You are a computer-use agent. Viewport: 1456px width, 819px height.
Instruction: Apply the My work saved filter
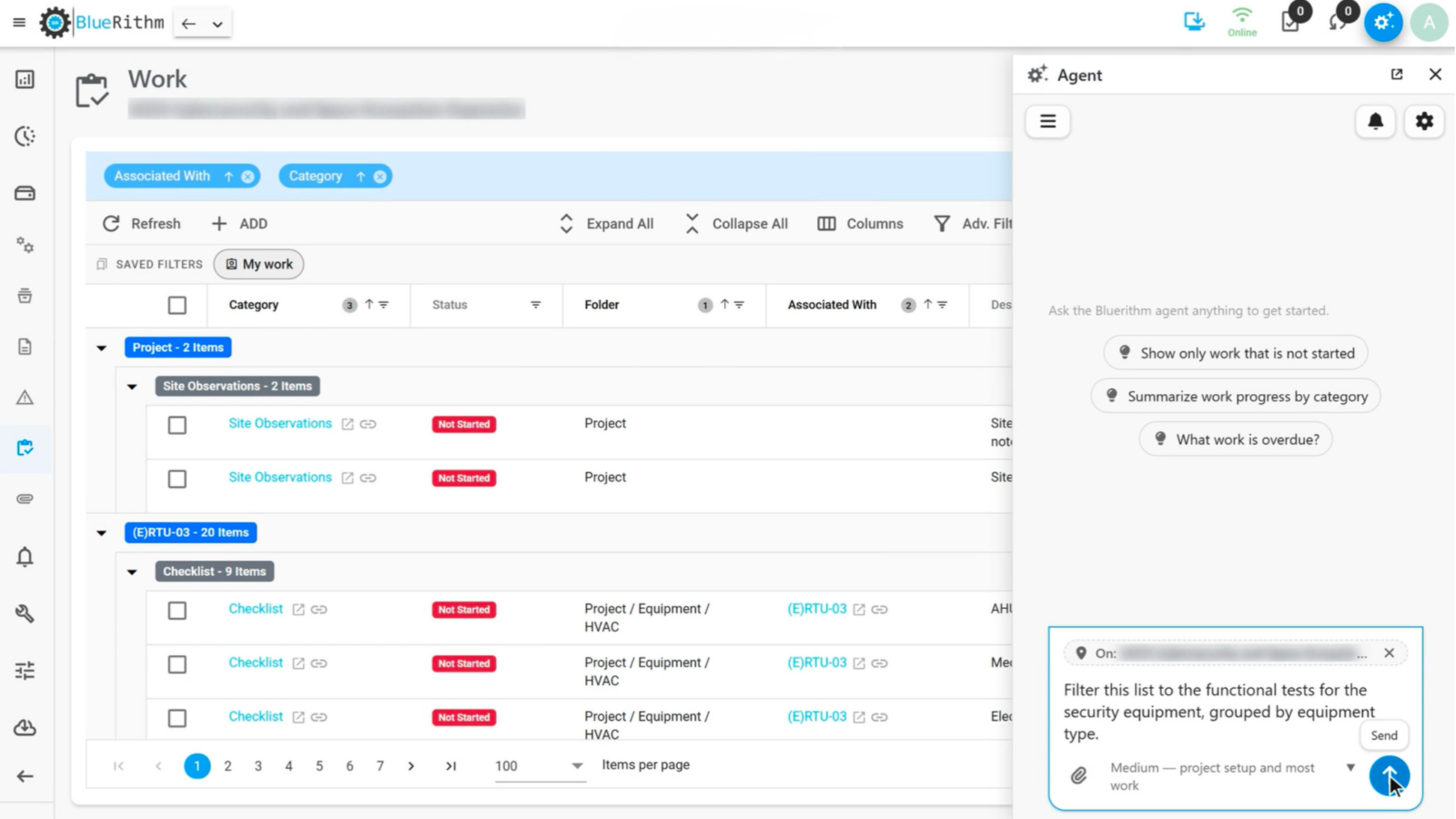click(258, 264)
